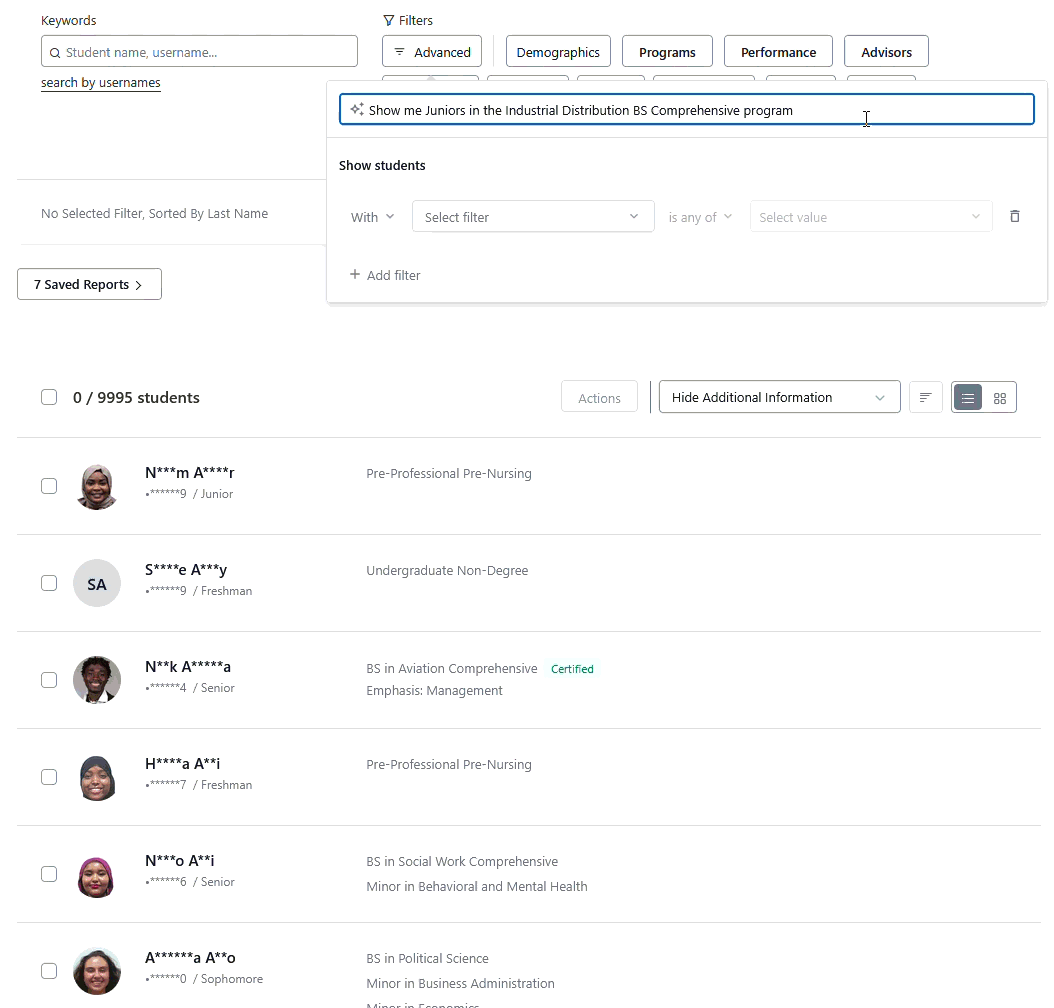Click into the AI query text field

(x=687, y=110)
